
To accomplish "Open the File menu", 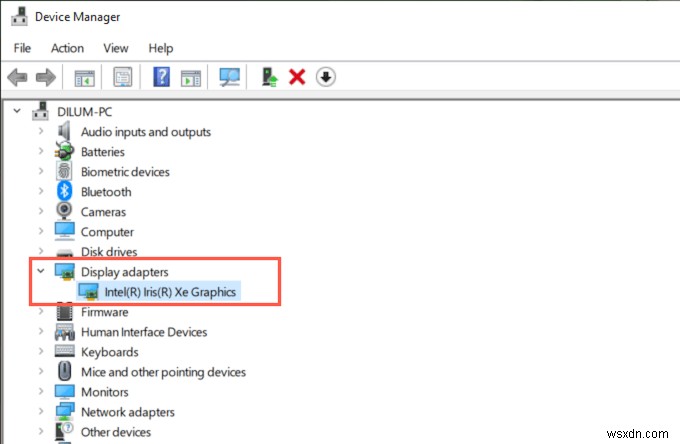I will 22,48.
